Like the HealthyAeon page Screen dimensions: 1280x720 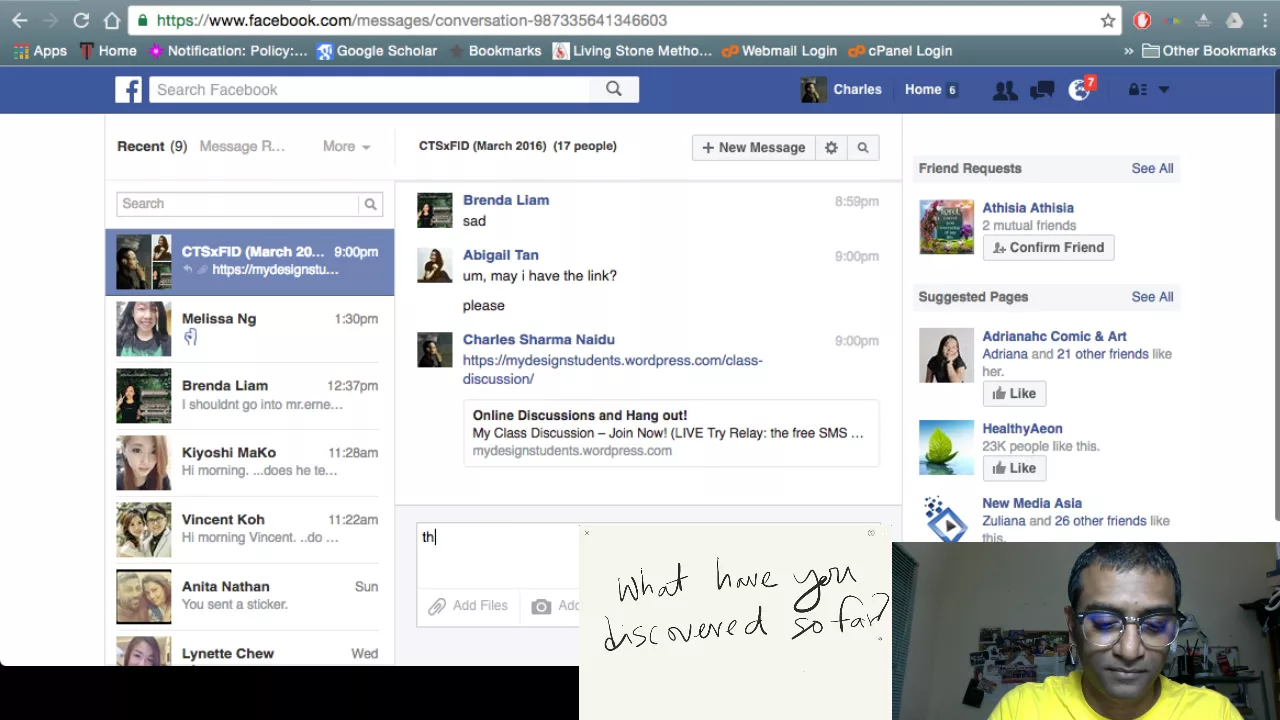(1014, 468)
